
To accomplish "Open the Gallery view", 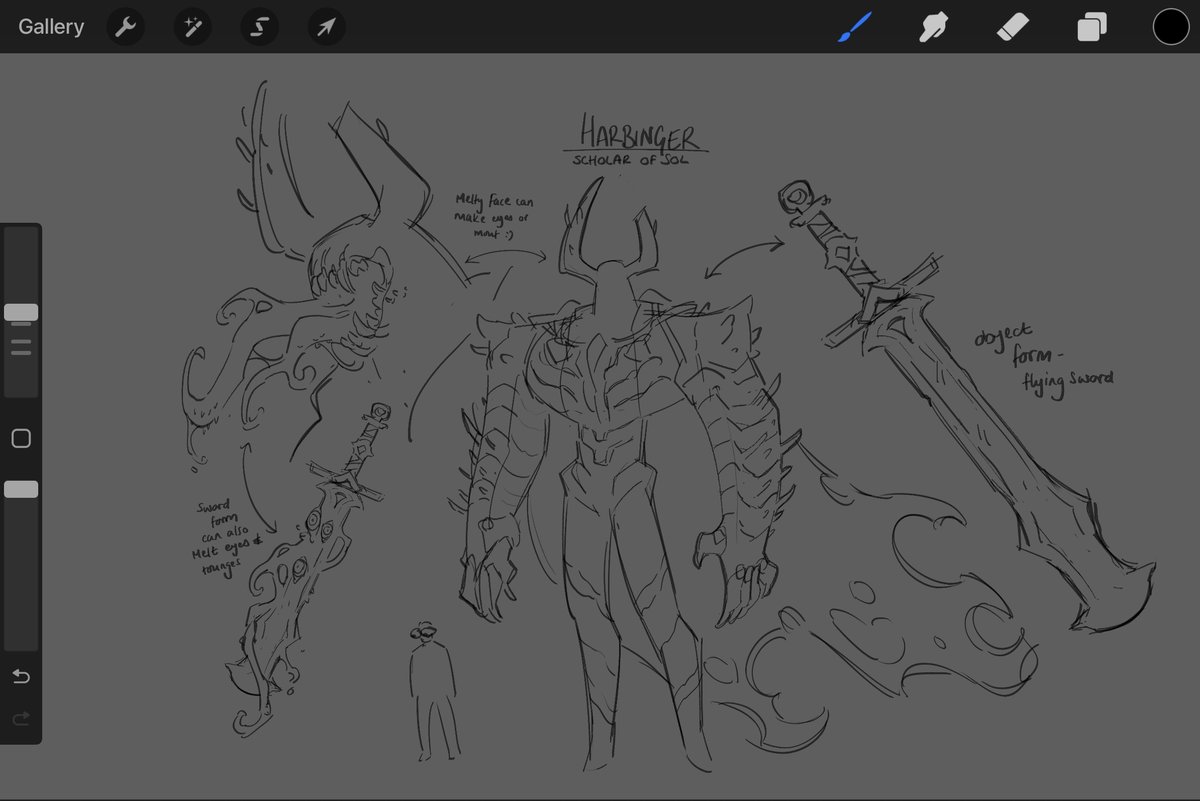I will pyautogui.click(x=51, y=27).
